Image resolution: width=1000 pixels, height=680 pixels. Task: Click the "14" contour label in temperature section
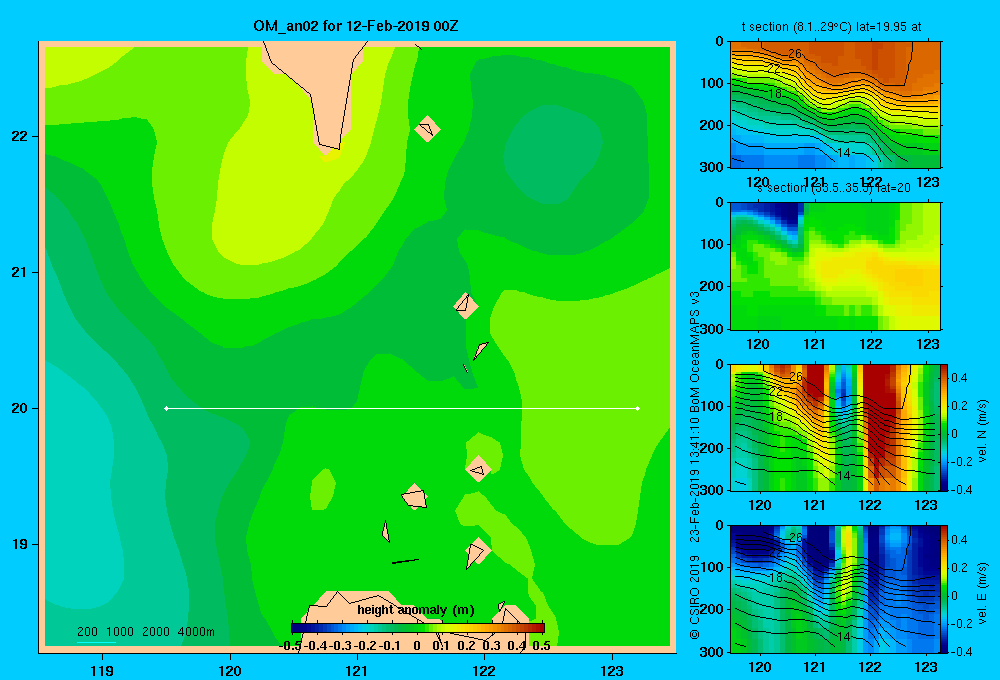pos(844,152)
